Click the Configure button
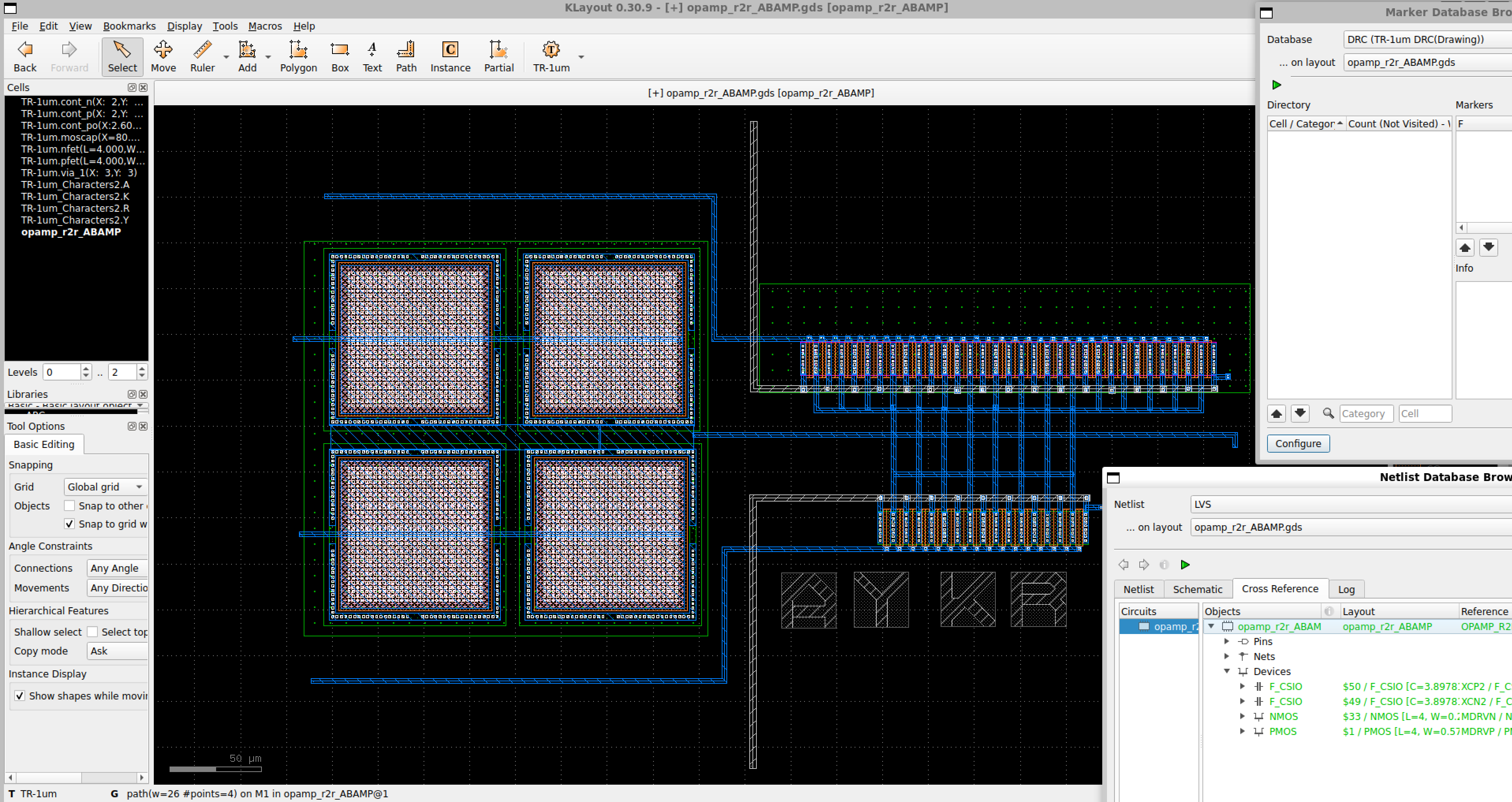Screen dimensions: 1512x802 click(1298, 444)
